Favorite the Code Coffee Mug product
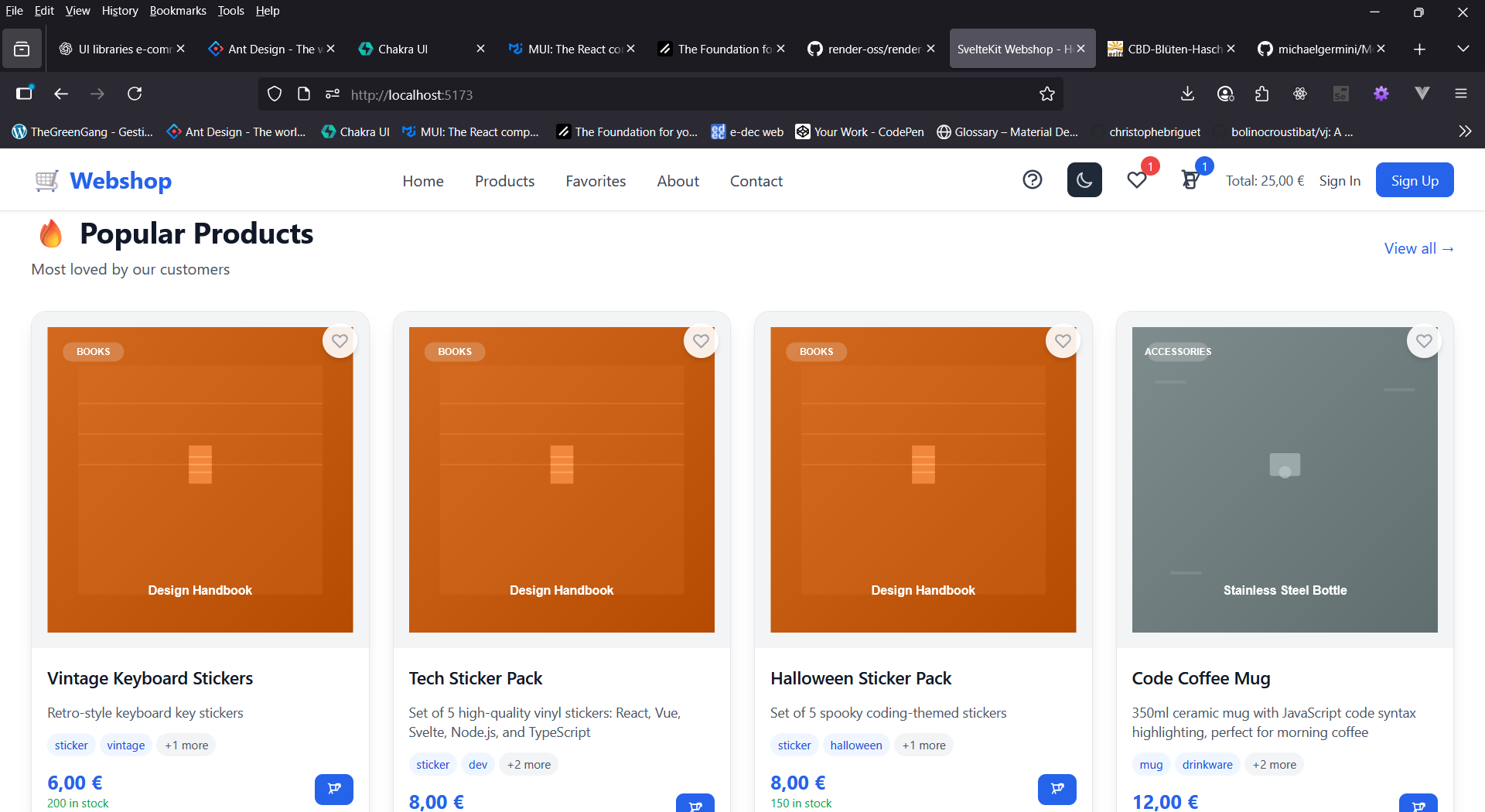The width and height of the screenshot is (1485, 812). click(x=1424, y=341)
